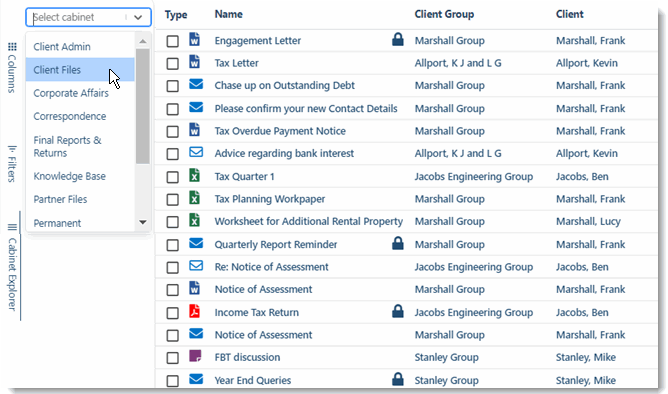Open the Cabinet Explorer side tab
Viewport: 668px width, 394px height.
point(12,267)
